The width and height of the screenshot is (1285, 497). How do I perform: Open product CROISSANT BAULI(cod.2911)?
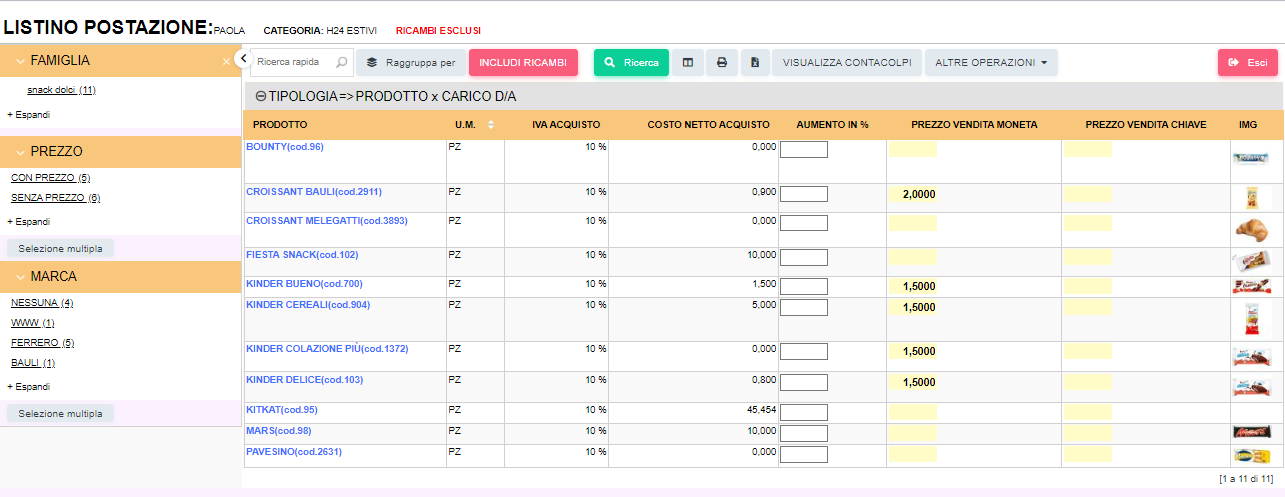click(314, 191)
